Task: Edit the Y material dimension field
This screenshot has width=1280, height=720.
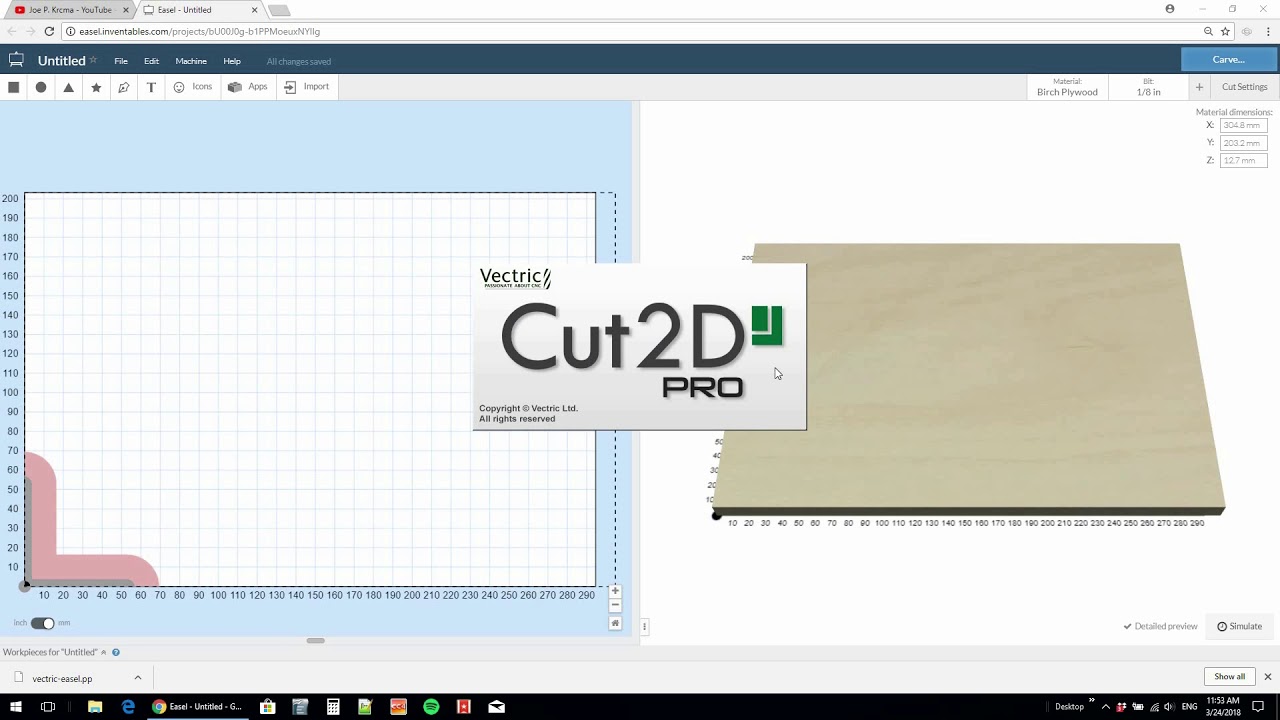Action: pos(1243,143)
